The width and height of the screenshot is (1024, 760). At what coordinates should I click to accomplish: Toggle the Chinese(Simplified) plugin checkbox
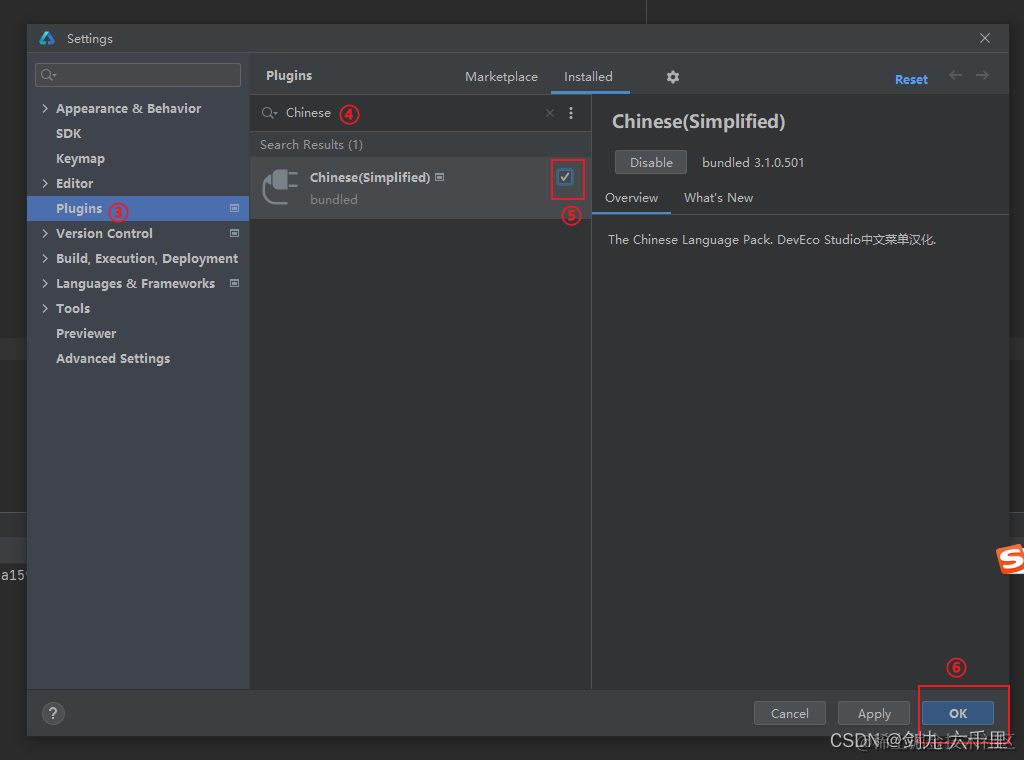565,177
